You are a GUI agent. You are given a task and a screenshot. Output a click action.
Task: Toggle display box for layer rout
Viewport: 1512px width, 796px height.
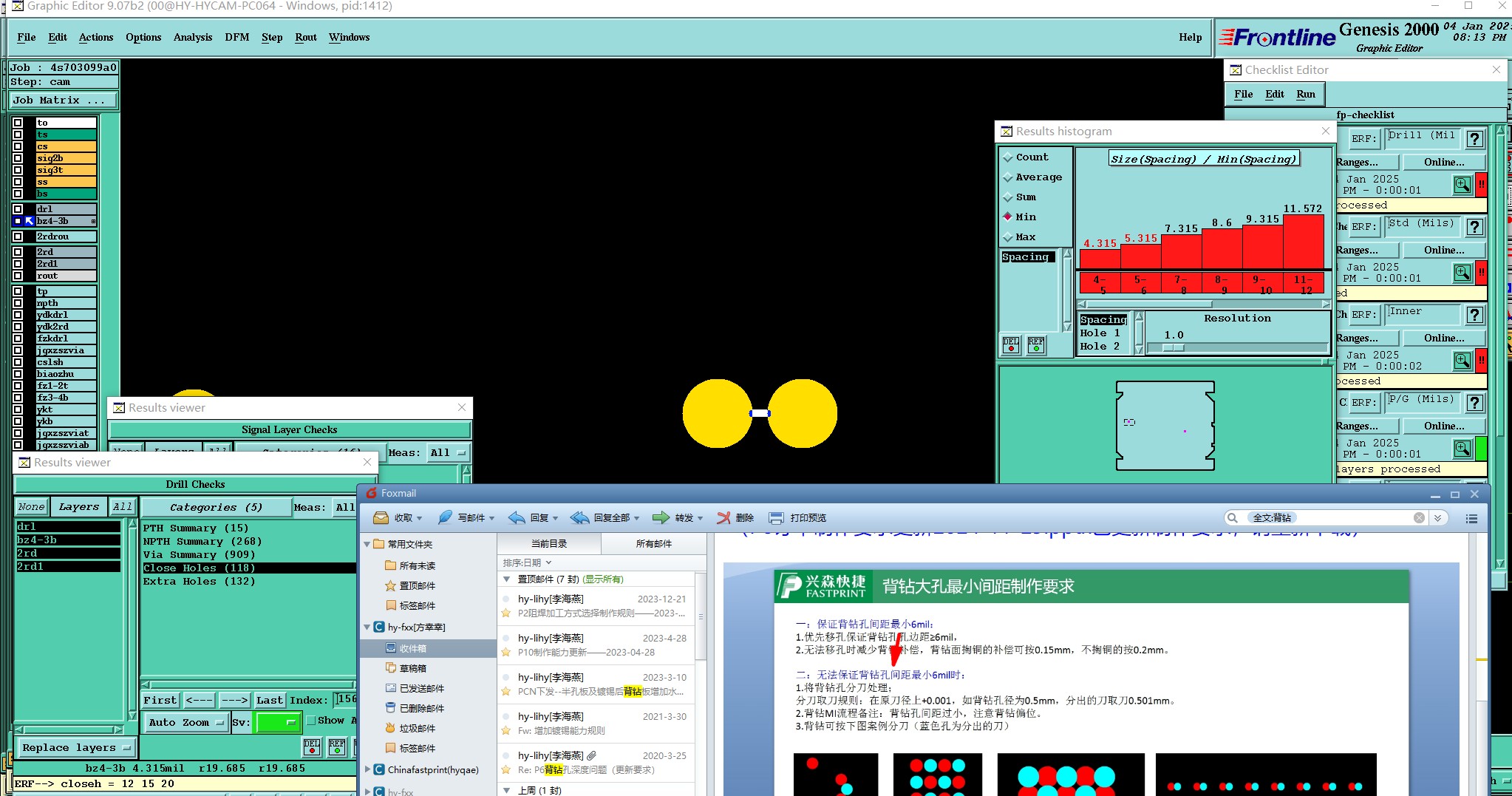pos(18,276)
